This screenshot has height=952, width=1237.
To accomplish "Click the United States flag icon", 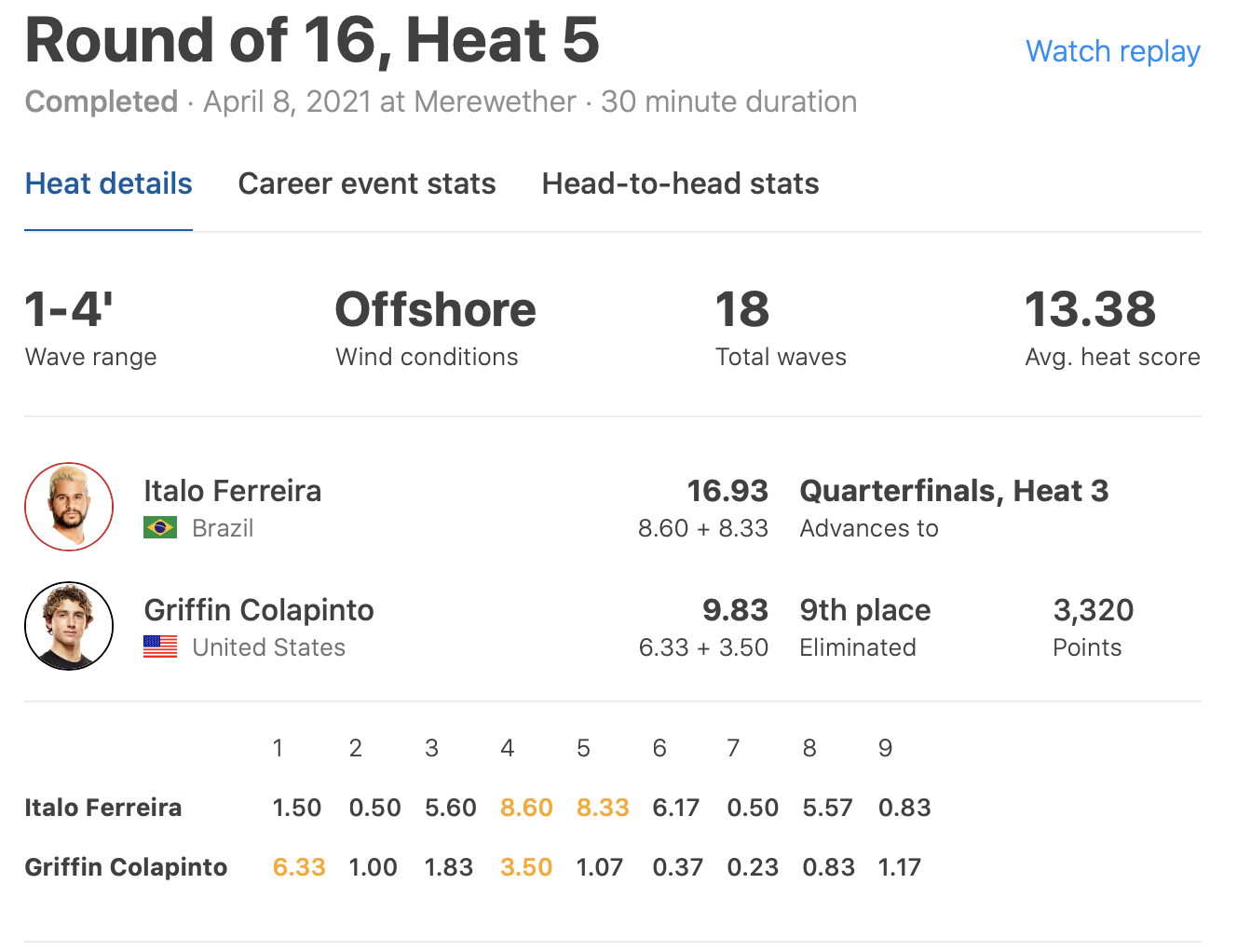I will click(160, 646).
